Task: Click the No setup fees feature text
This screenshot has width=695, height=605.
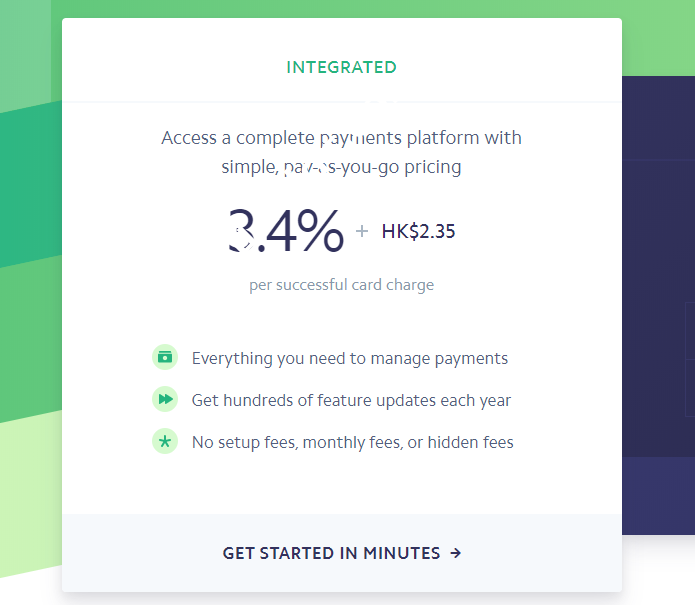Action: [x=352, y=442]
